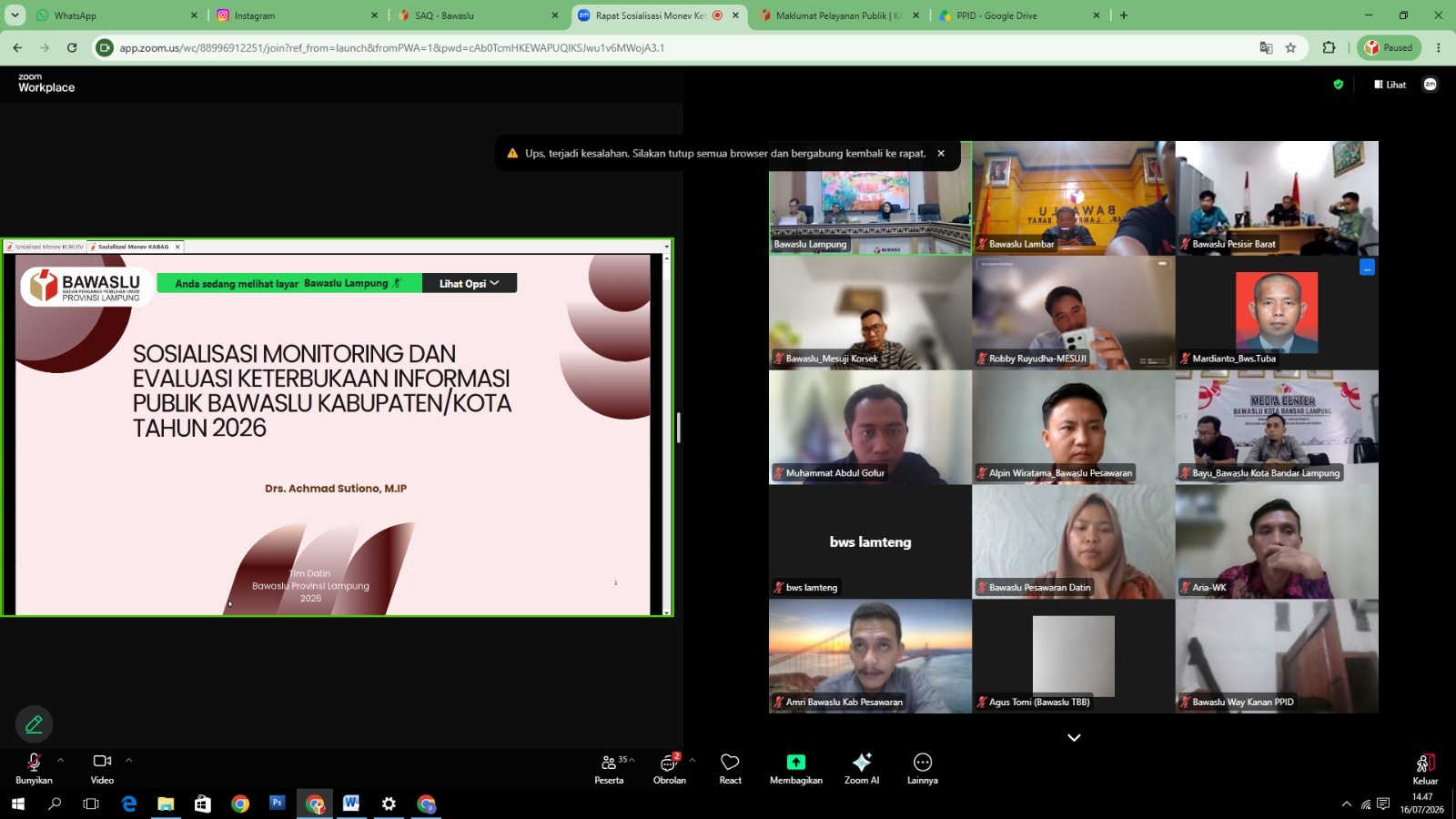1456x819 pixels.
Task: Click the green Membagikan share button
Action: tap(796, 768)
